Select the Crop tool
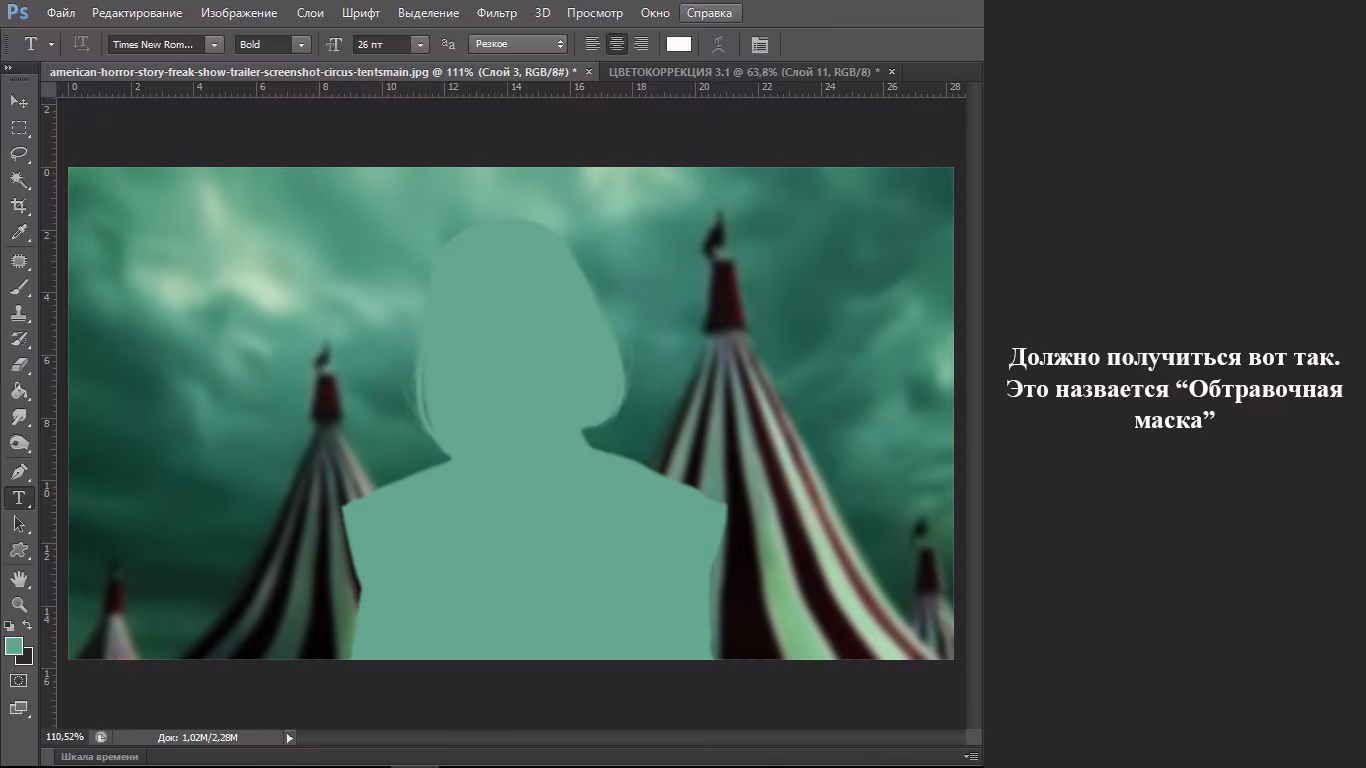1366x768 pixels. (x=19, y=206)
